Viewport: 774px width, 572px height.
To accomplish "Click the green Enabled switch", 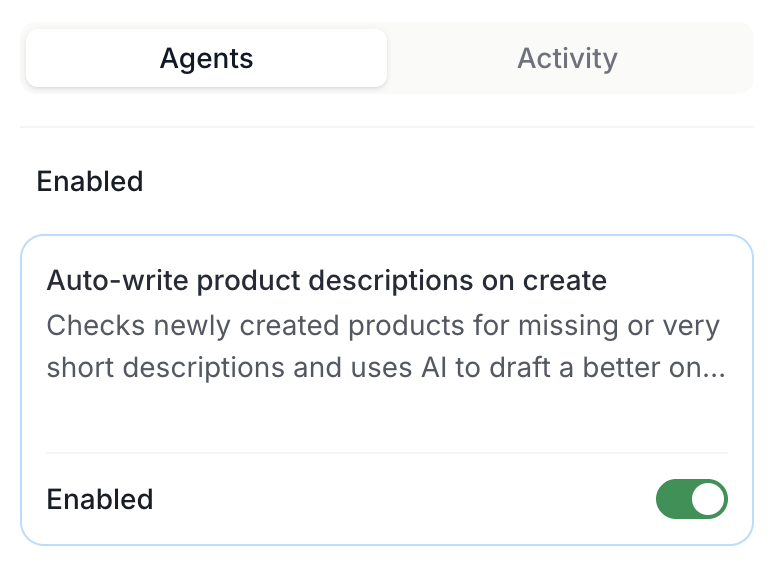I will (x=692, y=499).
